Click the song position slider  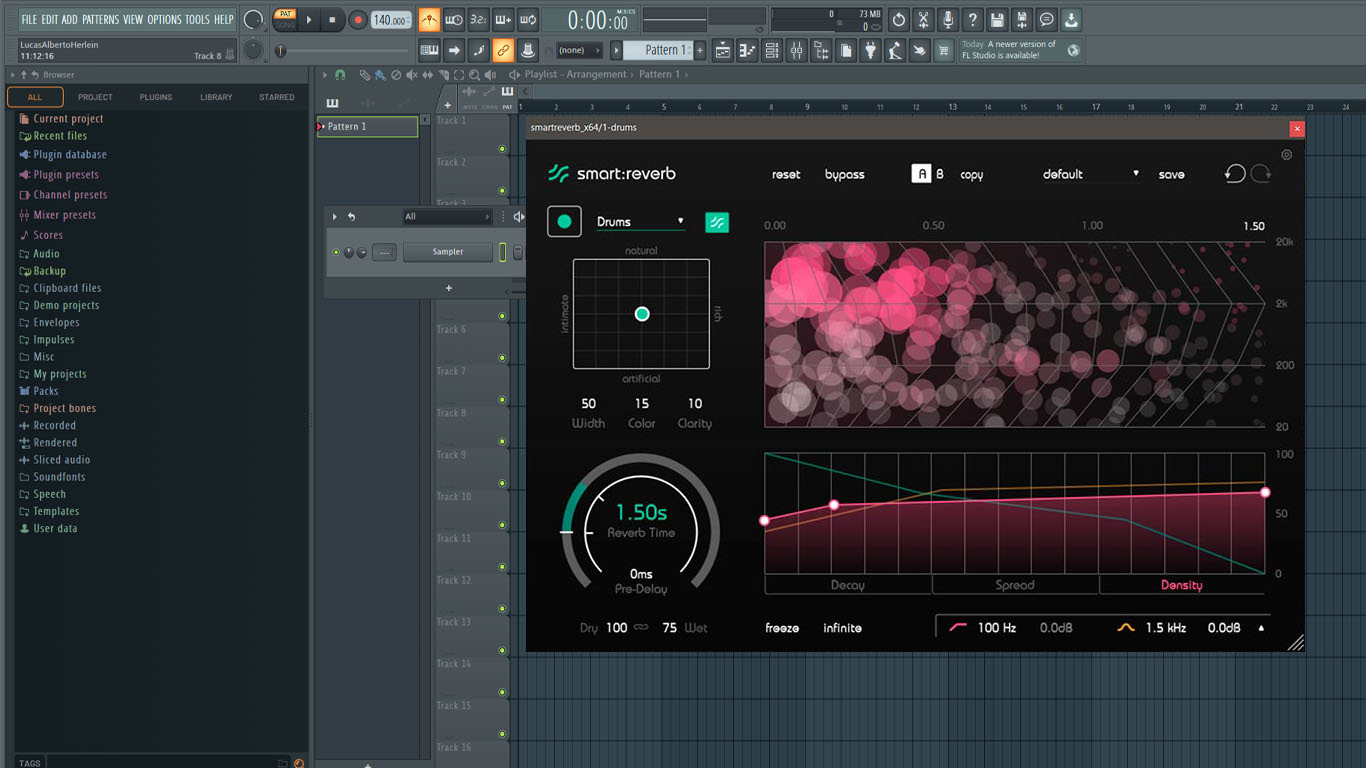point(341,50)
